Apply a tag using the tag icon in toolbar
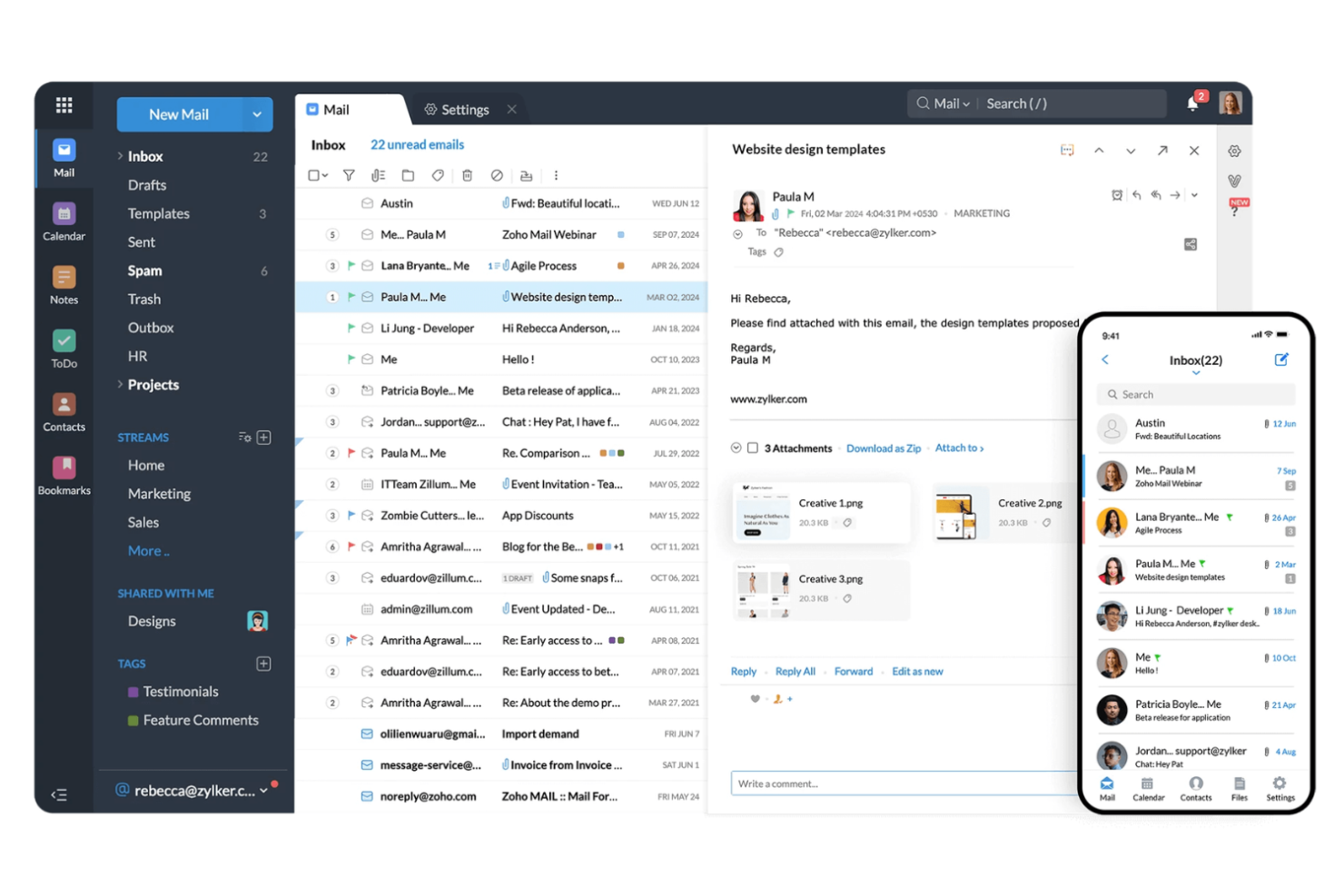 click(x=438, y=175)
